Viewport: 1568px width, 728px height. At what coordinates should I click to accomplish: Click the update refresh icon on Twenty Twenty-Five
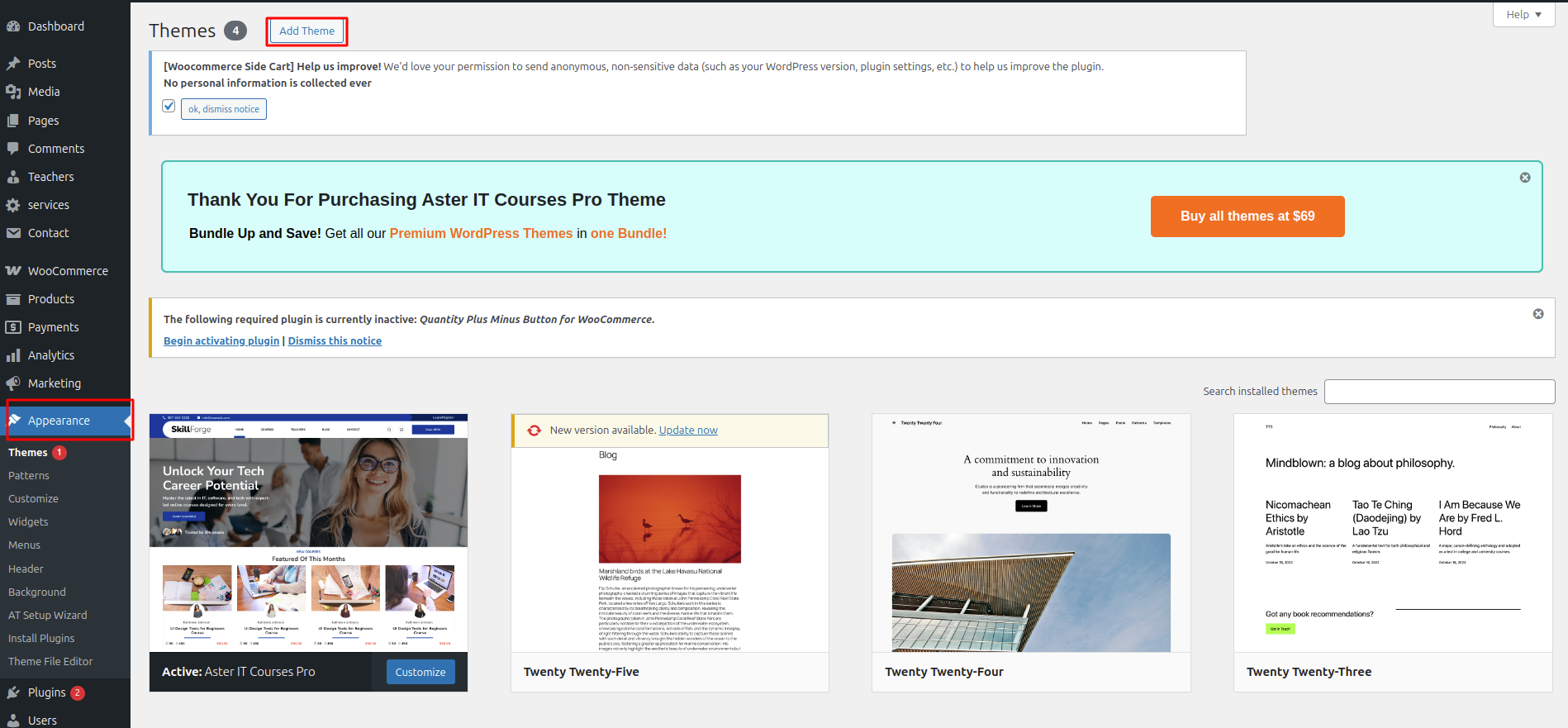[535, 431]
